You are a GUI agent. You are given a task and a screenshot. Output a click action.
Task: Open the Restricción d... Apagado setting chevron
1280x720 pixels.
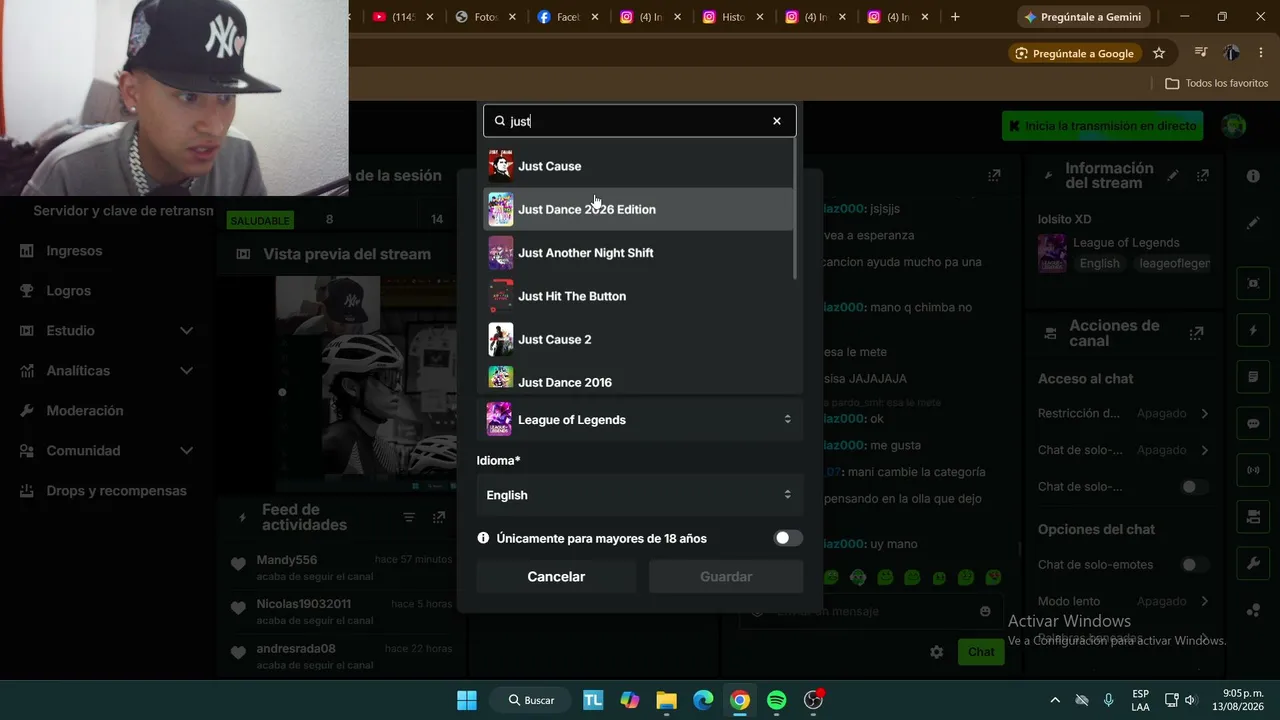(x=1204, y=413)
